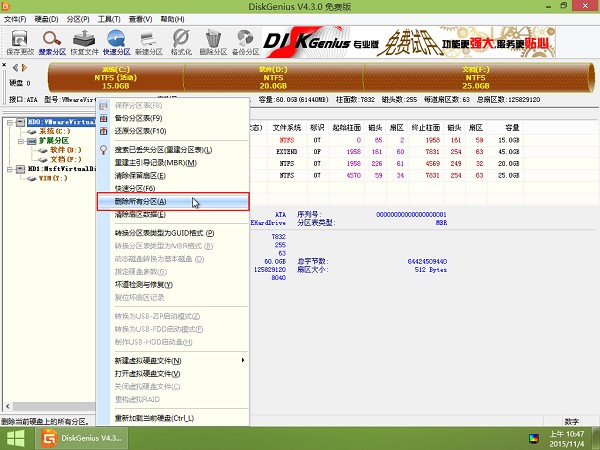The image size is (600, 450).
Task: Choose 重建主引导记录(MBR) menu entry
Action: pos(173,163)
